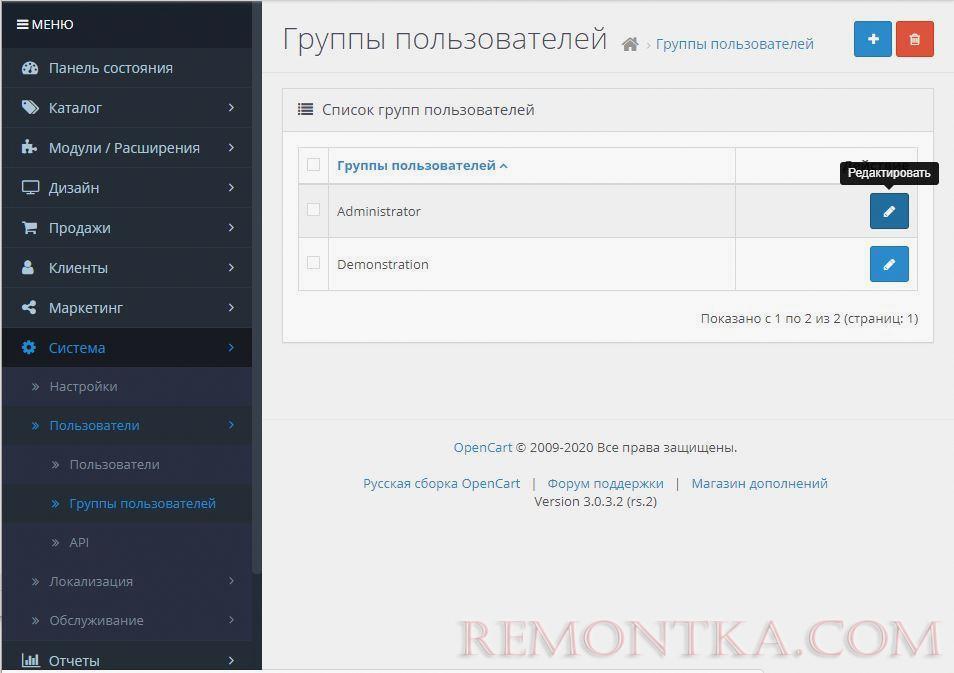
Task: Click the Administrator group name cell
Action: [531, 211]
